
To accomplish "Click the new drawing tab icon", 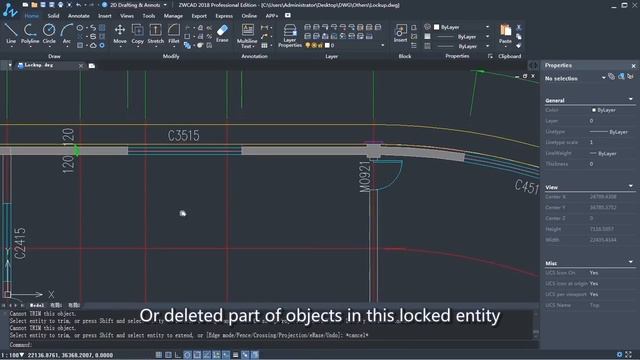I will [92, 66].
